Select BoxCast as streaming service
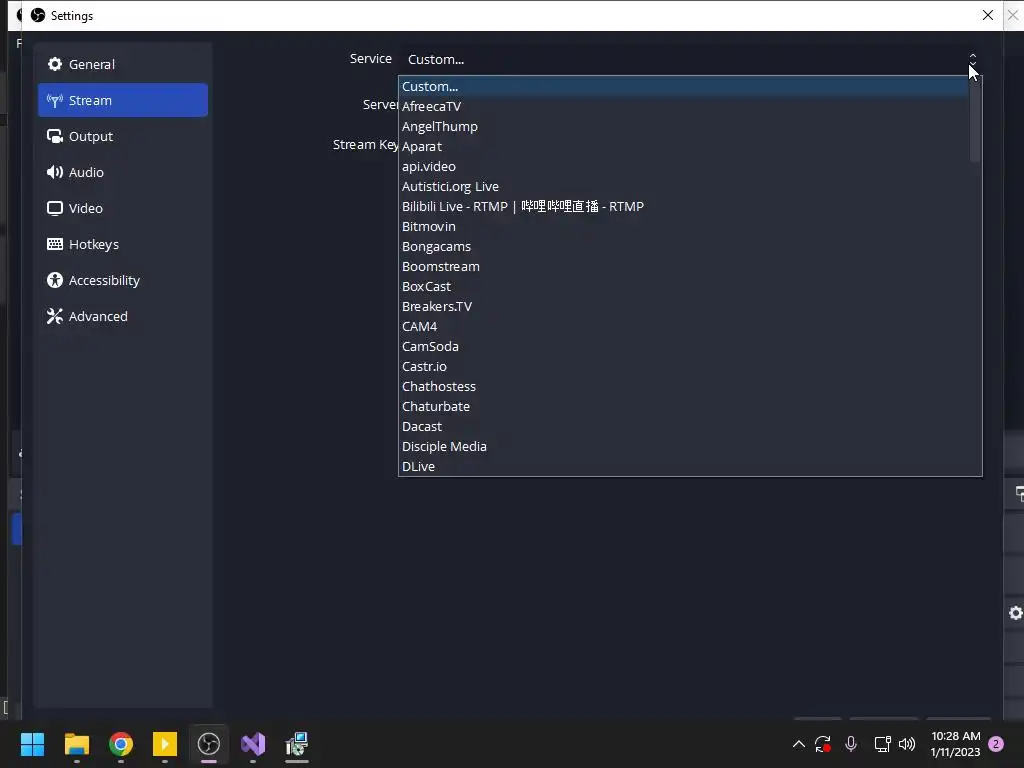 (684, 287)
